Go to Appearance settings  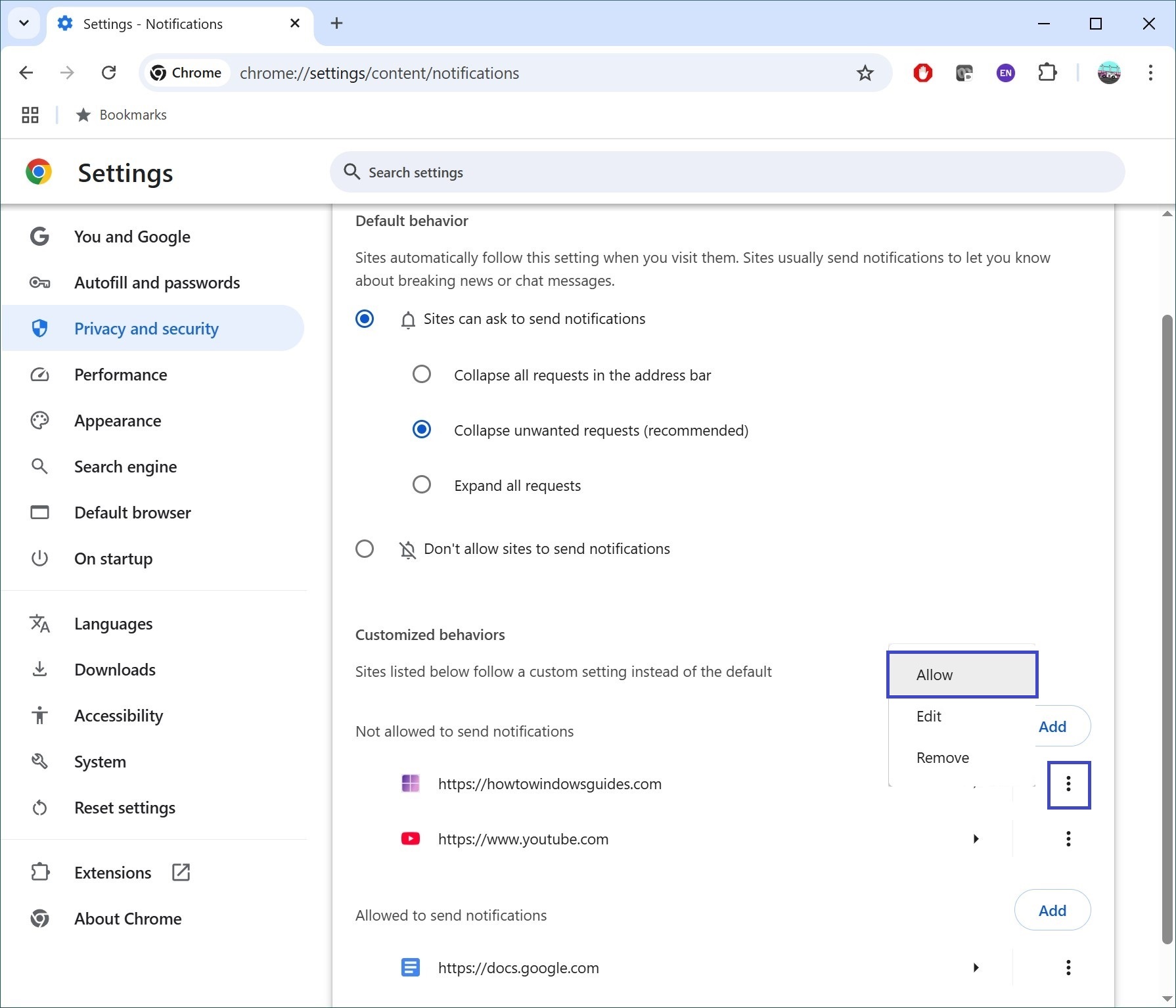coord(152,421)
